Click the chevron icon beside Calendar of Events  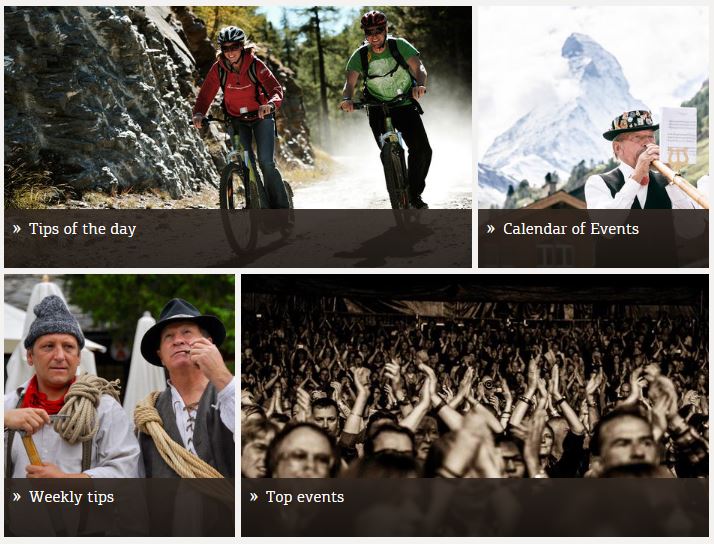pyautogui.click(x=490, y=229)
